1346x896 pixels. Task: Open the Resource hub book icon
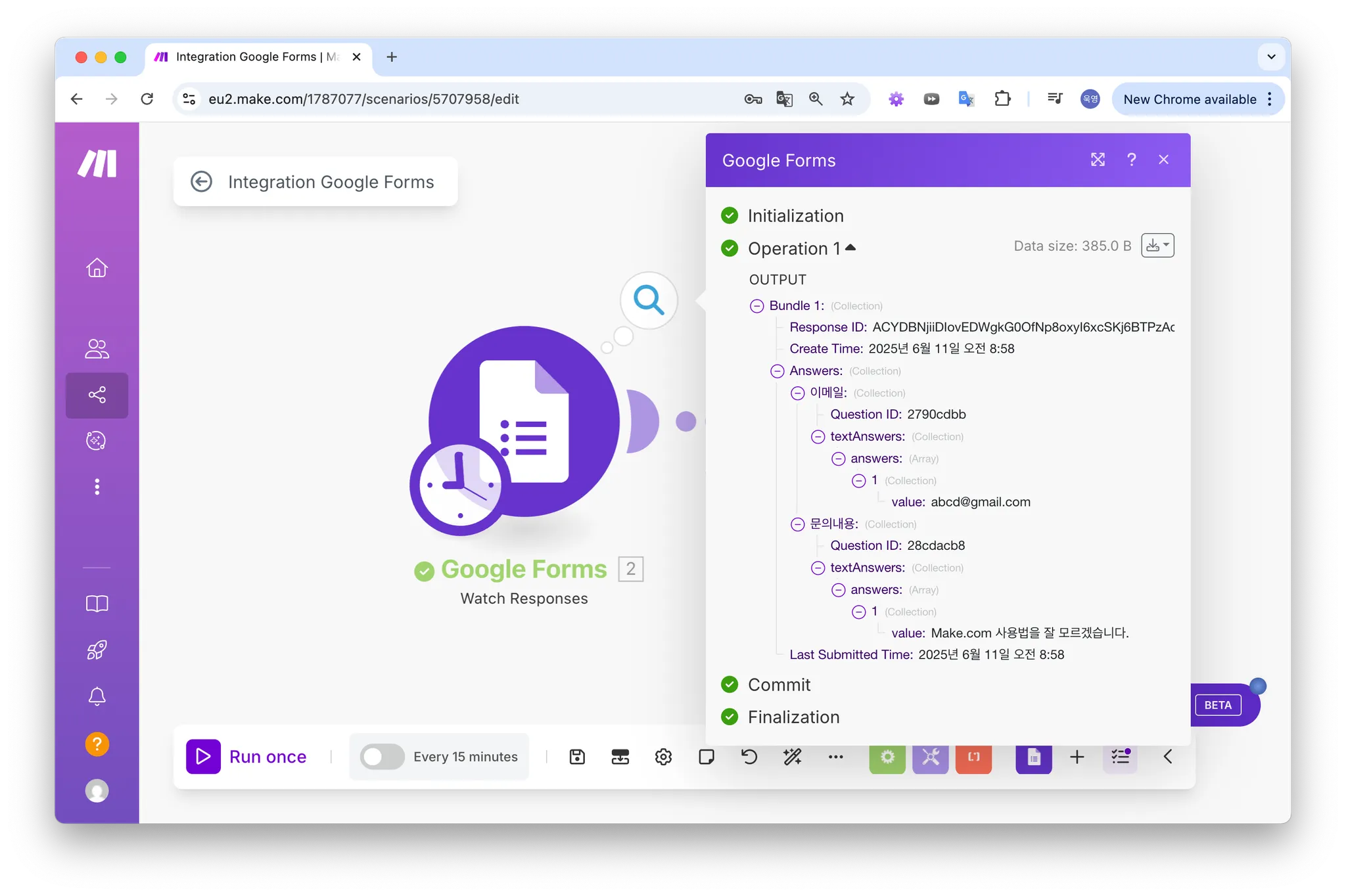pyautogui.click(x=97, y=604)
